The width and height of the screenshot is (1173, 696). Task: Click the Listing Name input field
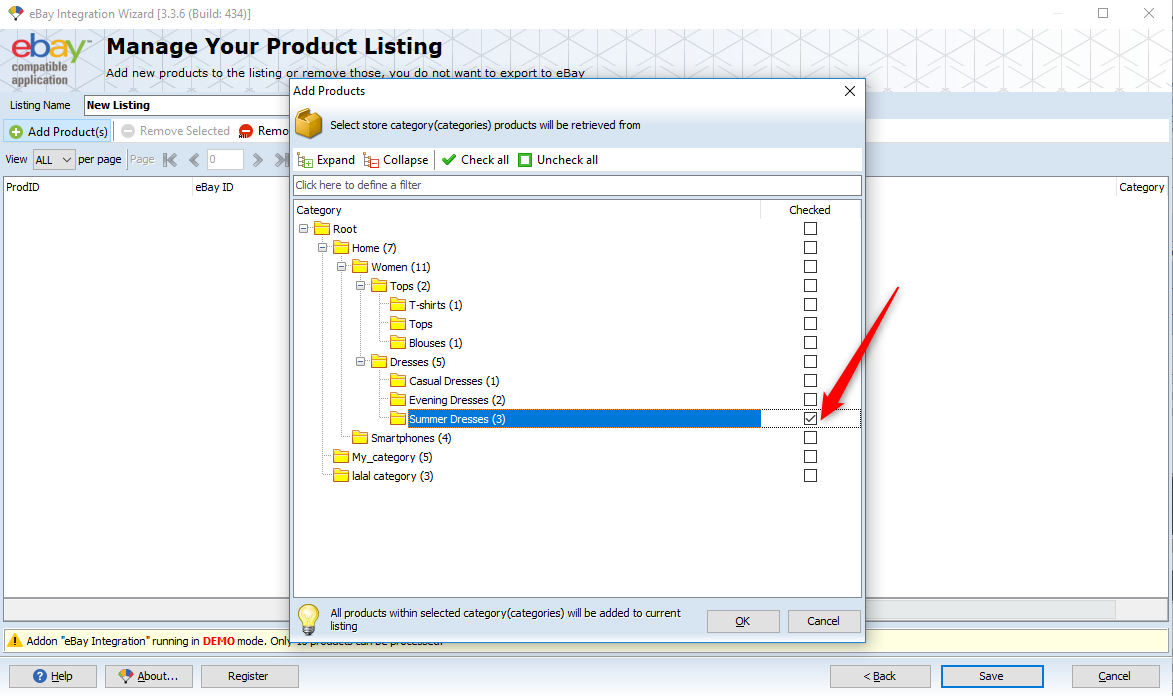click(x=187, y=105)
